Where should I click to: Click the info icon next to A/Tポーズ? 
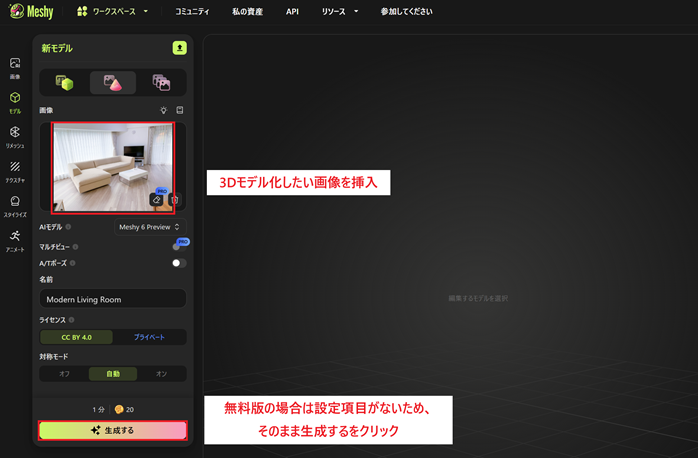[x=73, y=263]
